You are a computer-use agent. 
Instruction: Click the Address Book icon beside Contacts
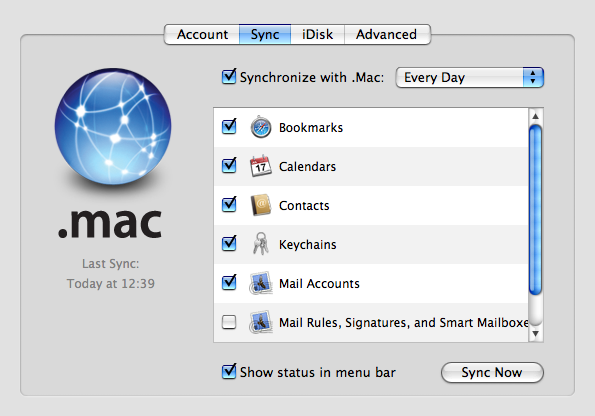(261, 205)
